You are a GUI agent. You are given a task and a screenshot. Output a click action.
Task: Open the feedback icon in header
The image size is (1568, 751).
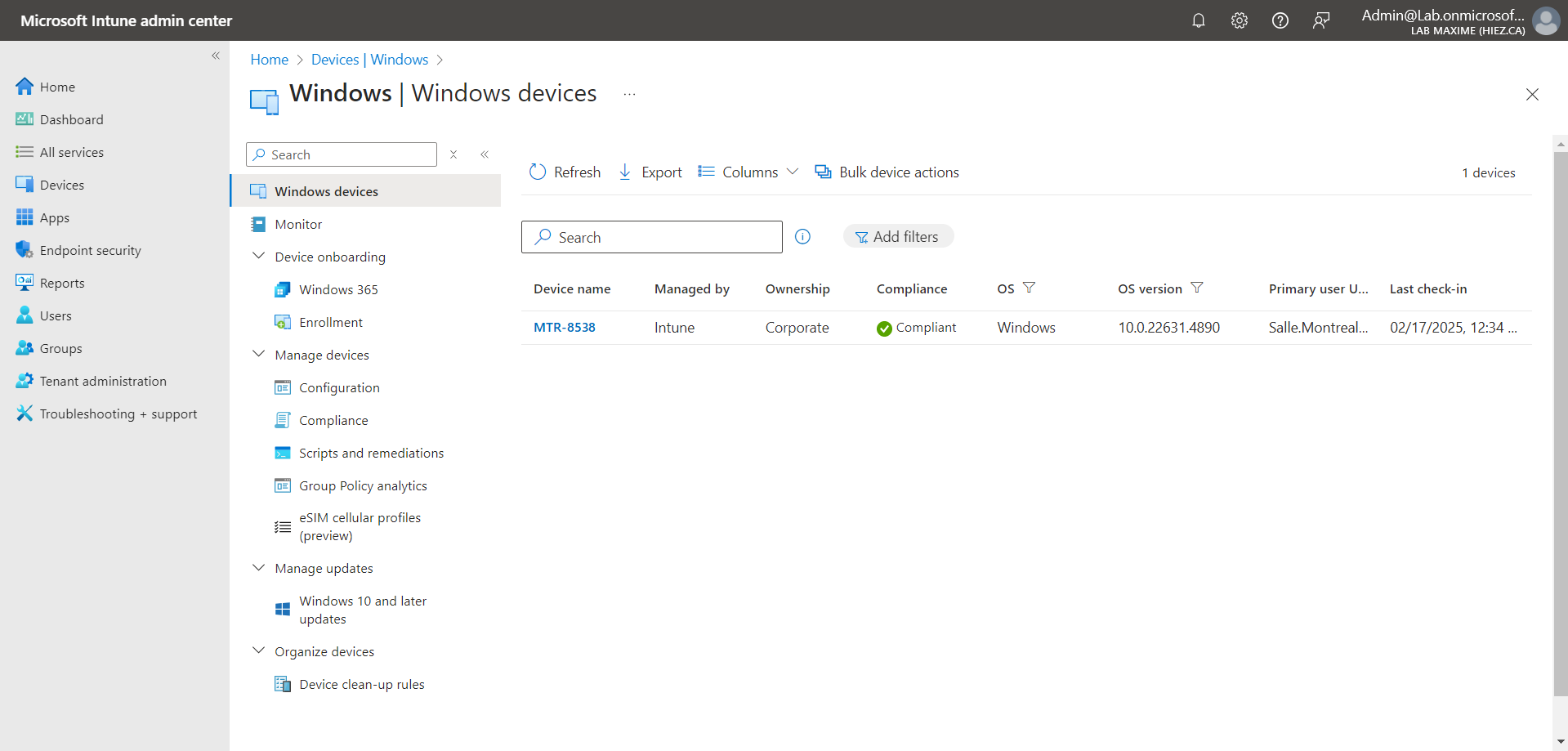coord(1320,20)
